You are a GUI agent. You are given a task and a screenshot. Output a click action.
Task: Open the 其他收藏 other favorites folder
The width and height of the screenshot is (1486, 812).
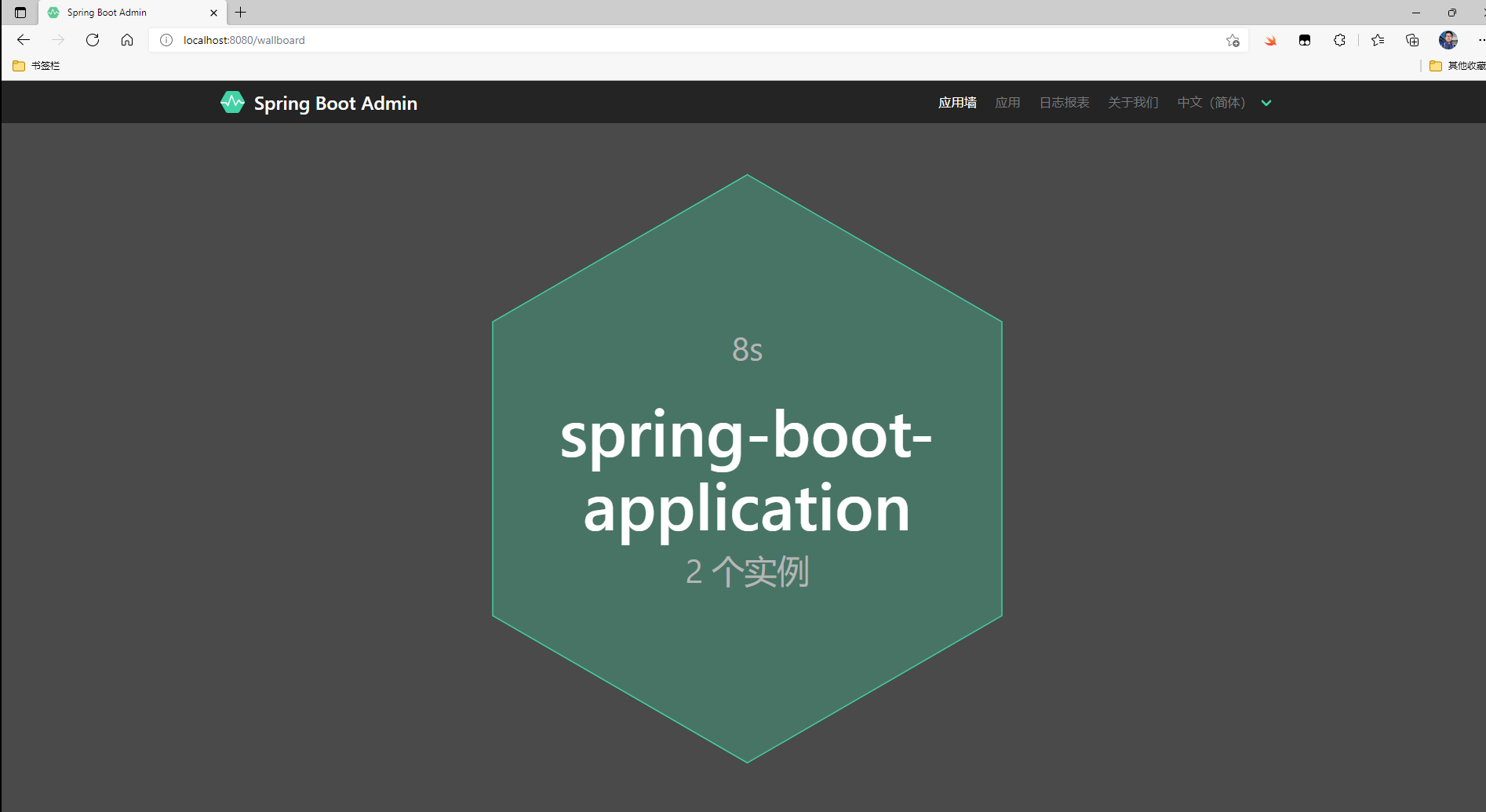point(1458,66)
